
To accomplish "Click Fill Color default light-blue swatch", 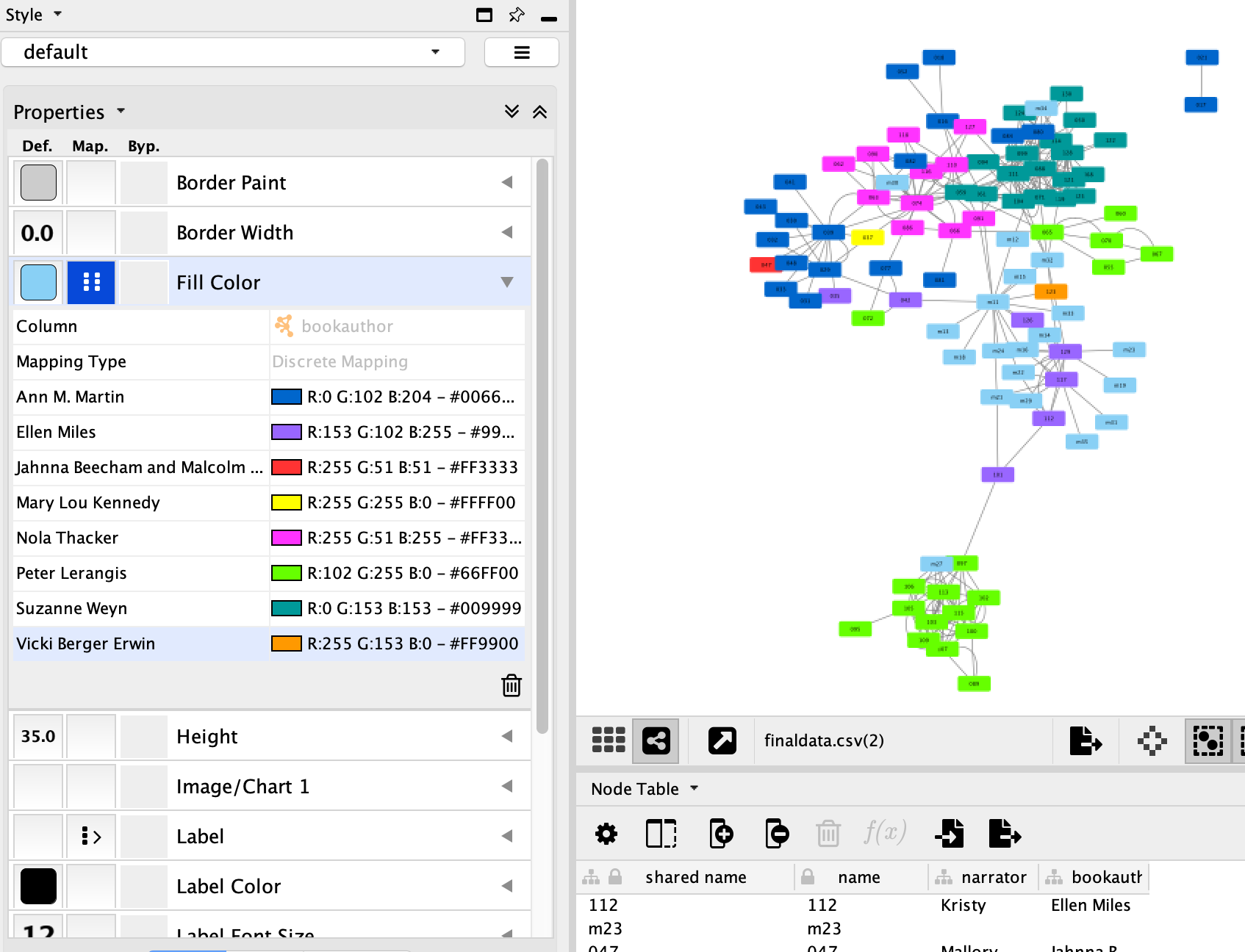I will [38, 282].
